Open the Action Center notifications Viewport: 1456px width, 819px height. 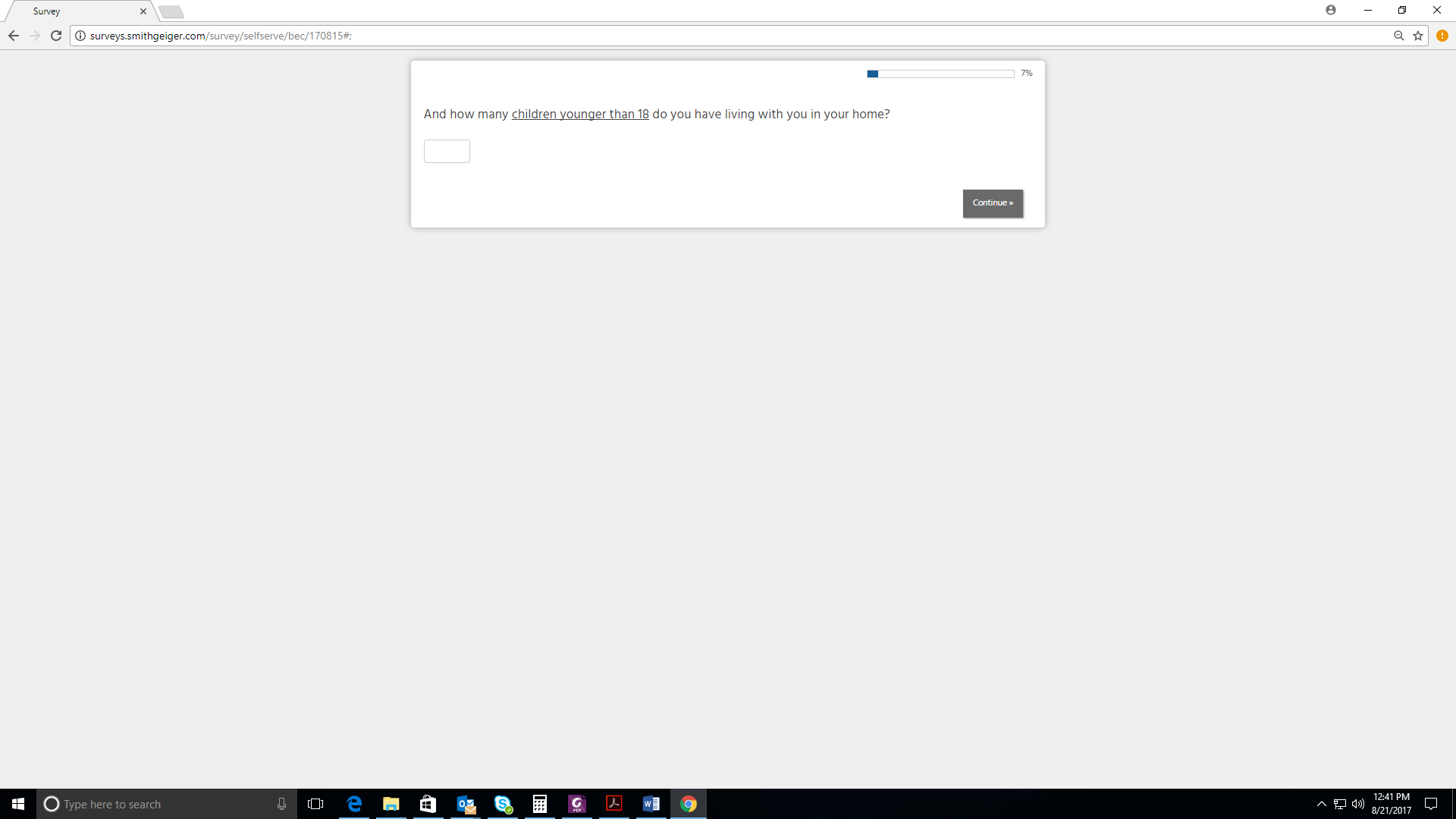[x=1431, y=804]
